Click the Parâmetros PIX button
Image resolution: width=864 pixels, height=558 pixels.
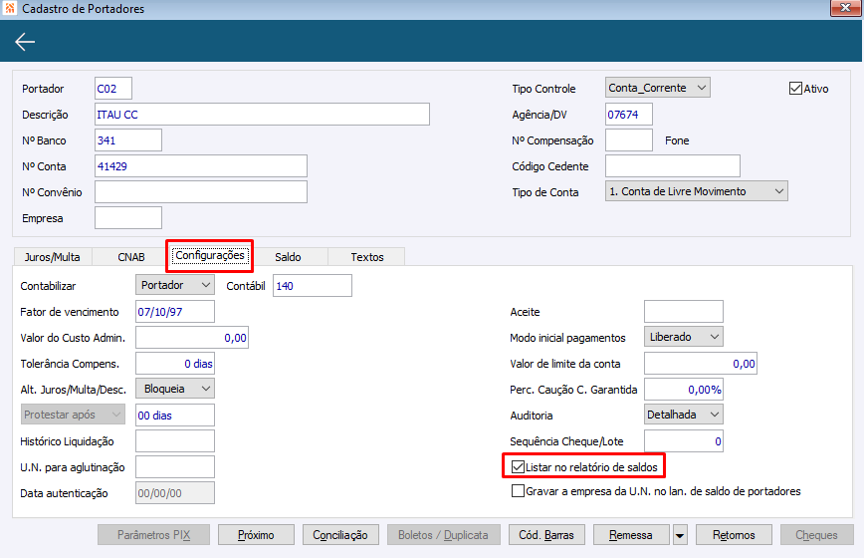tap(154, 535)
